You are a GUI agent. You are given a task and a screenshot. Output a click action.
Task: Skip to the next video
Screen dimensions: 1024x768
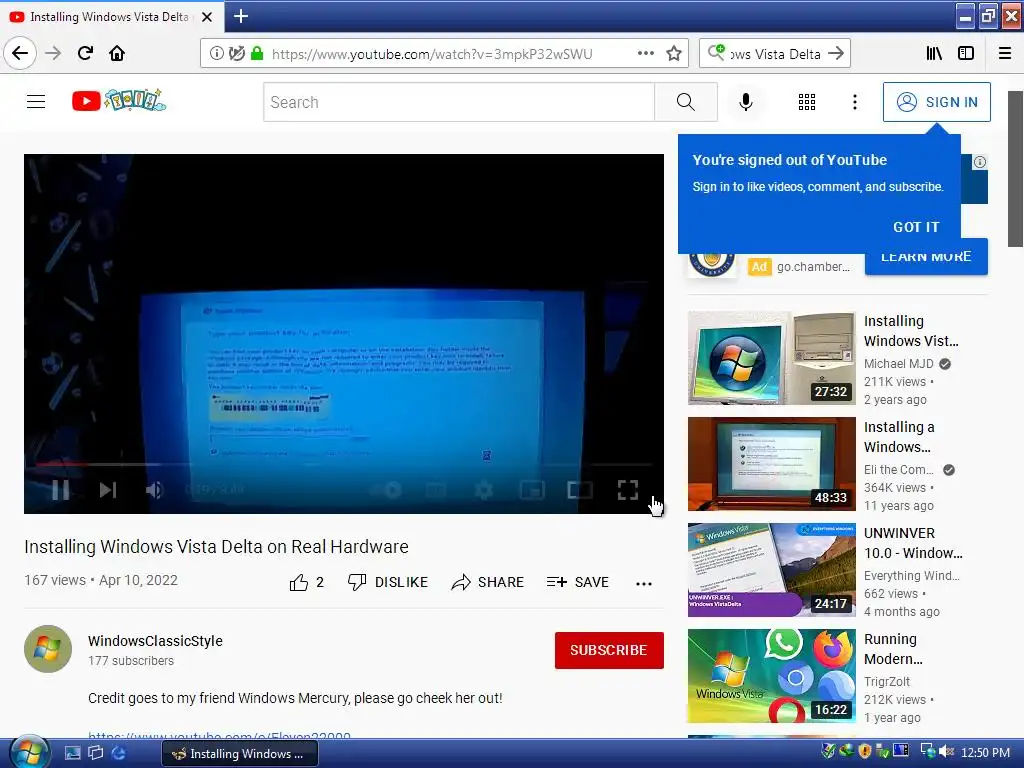[x=108, y=490]
